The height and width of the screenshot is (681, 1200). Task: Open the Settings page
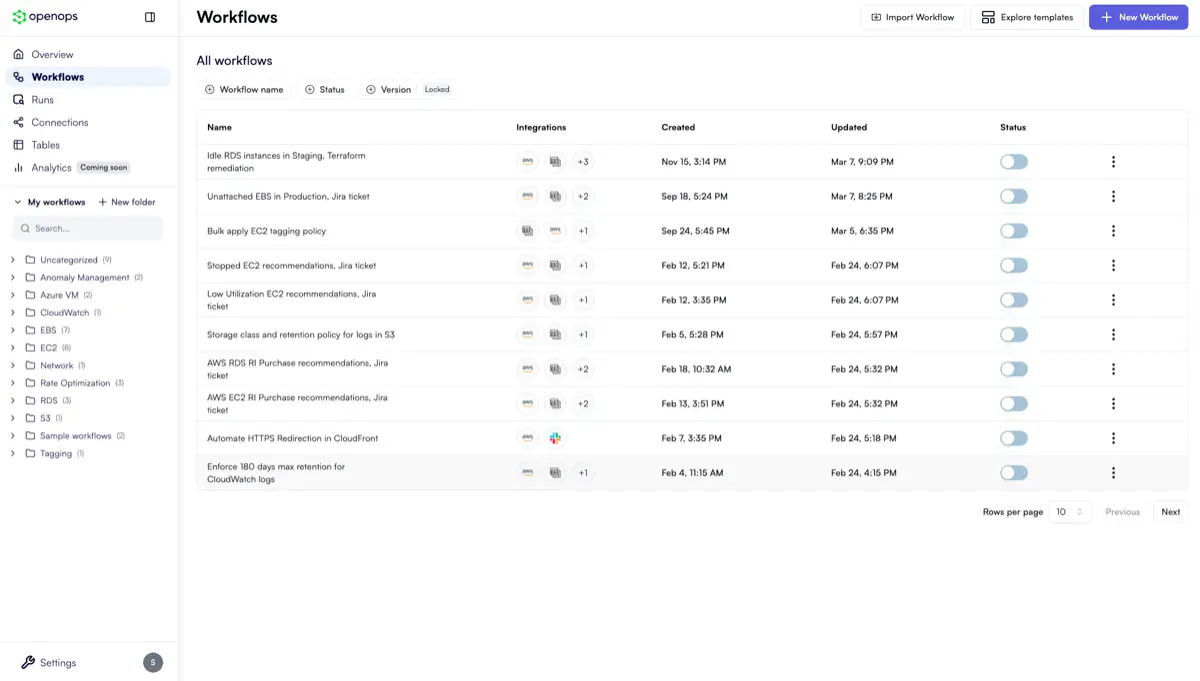pos(55,662)
